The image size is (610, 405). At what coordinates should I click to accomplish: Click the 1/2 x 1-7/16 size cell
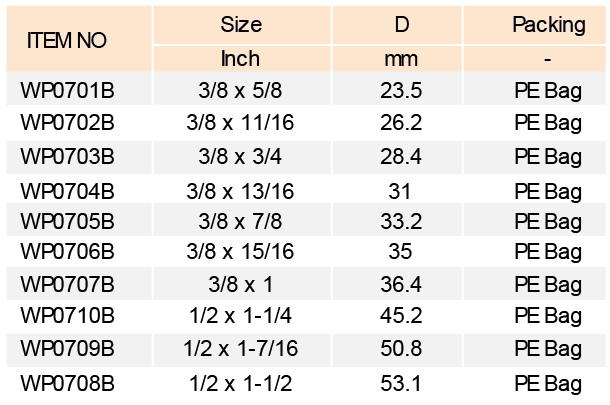click(240, 350)
